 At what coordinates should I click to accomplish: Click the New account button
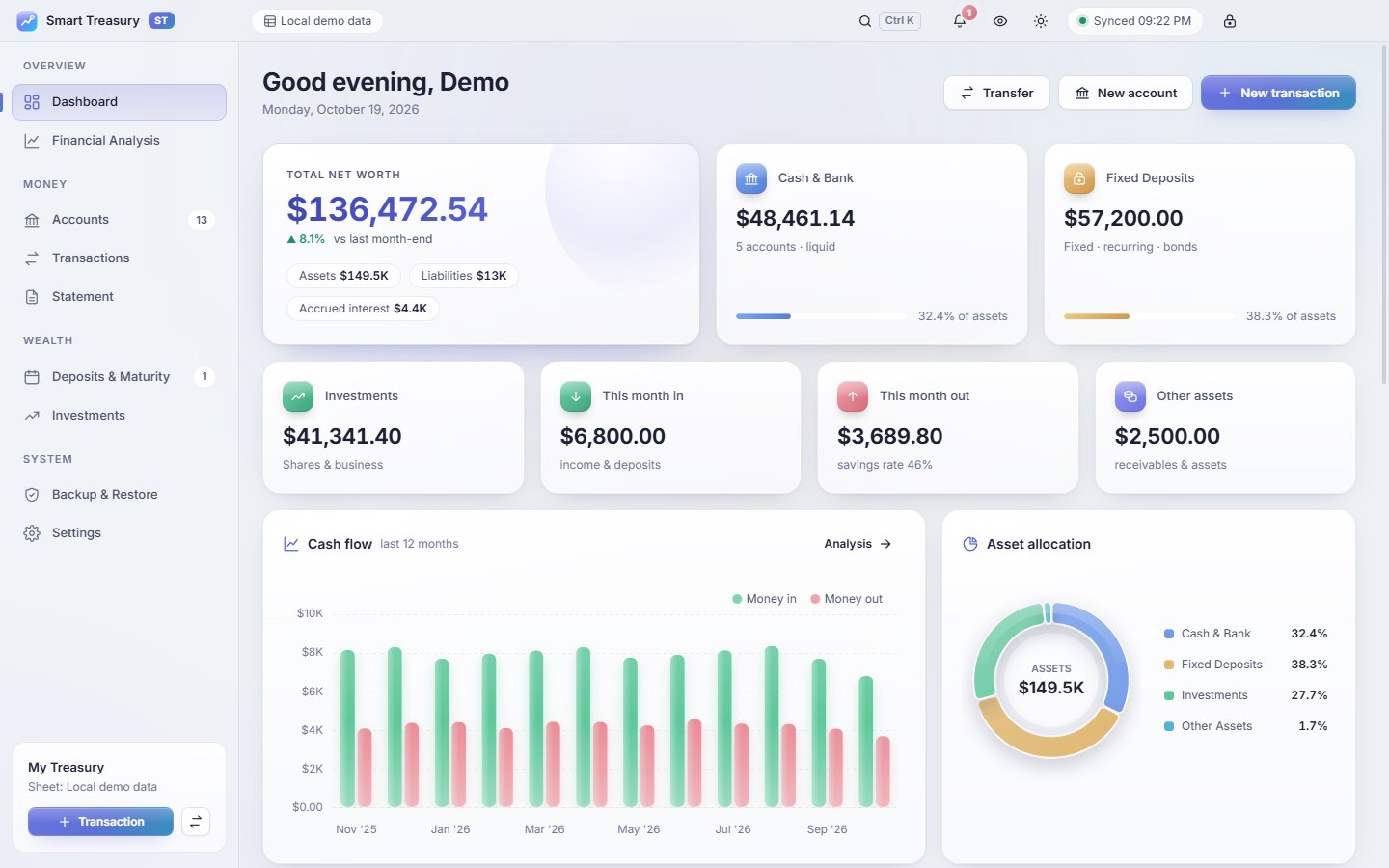point(1125,93)
